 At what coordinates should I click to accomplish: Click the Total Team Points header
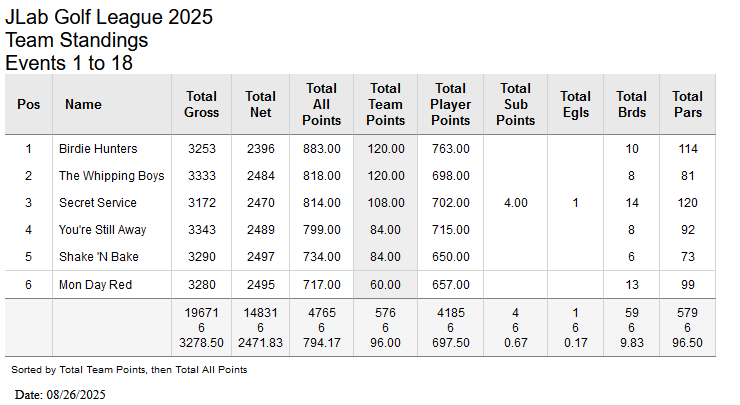point(385,104)
